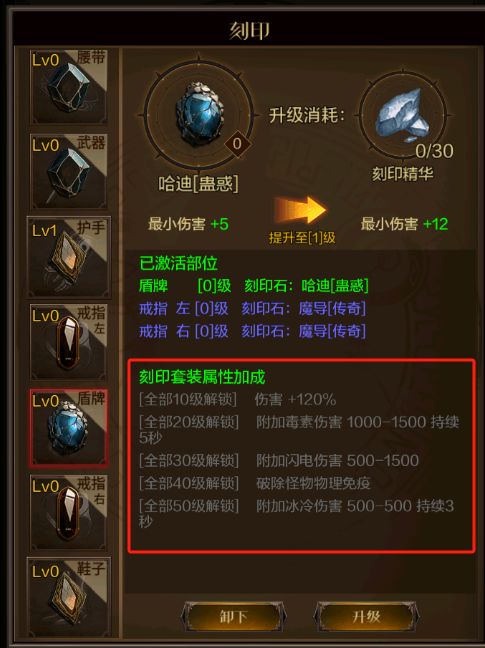
Task: Click the orange upgrade arrow 提升至[1]级
Action: click(301, 211)
